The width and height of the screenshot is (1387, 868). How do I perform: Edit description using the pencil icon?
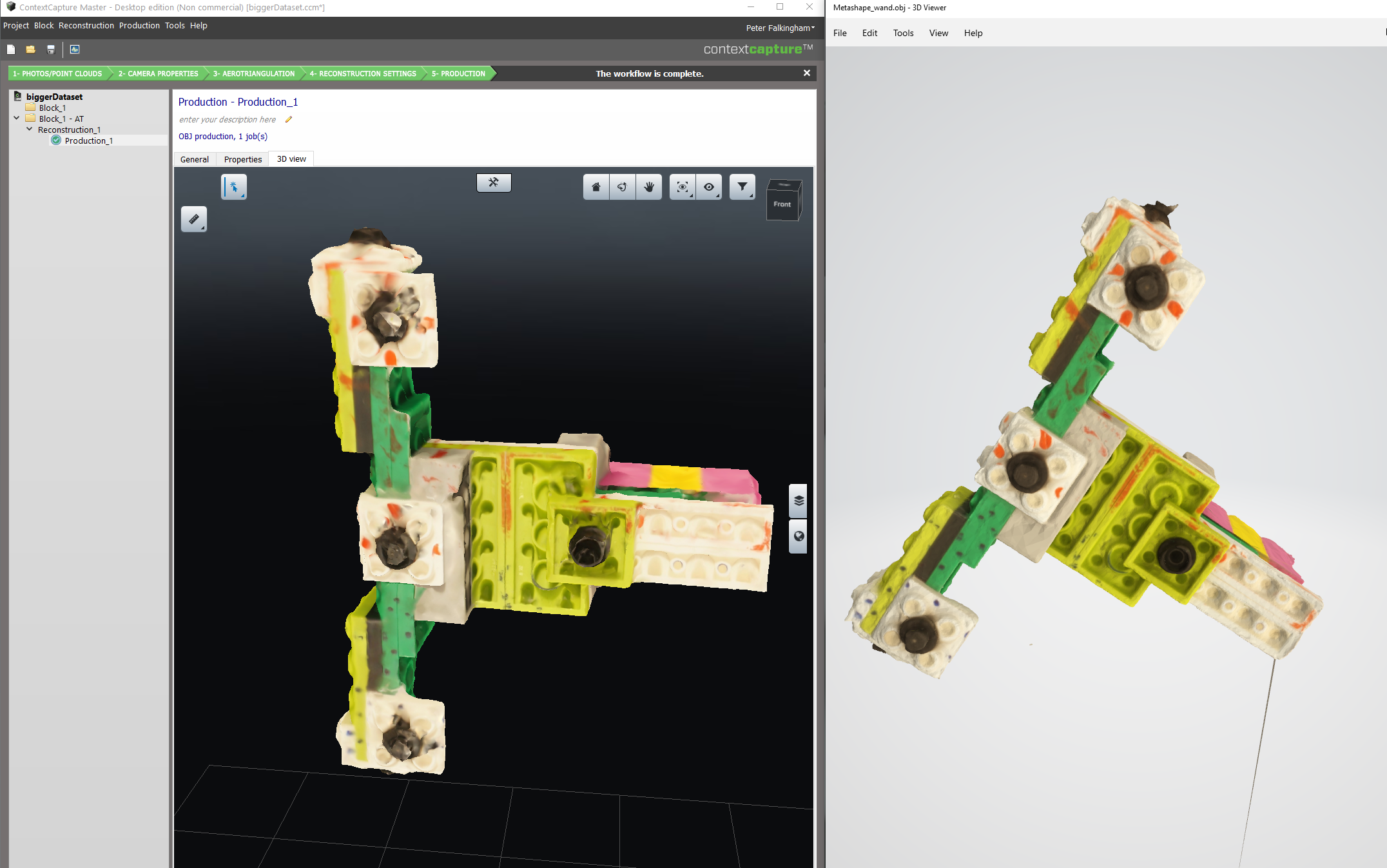pyautogui.click(x=289, y=119)
